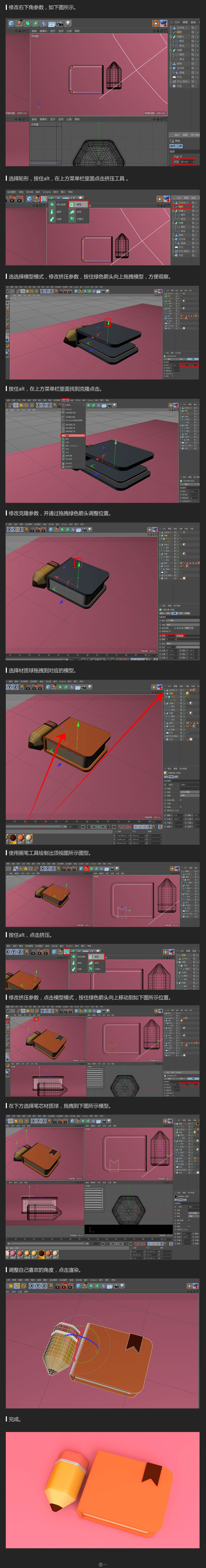This screenshot has width=206, height=1568.
Task: Click highlighted value field in the ninth screenshot's attribute panel
Action: tap(189, 1085)
